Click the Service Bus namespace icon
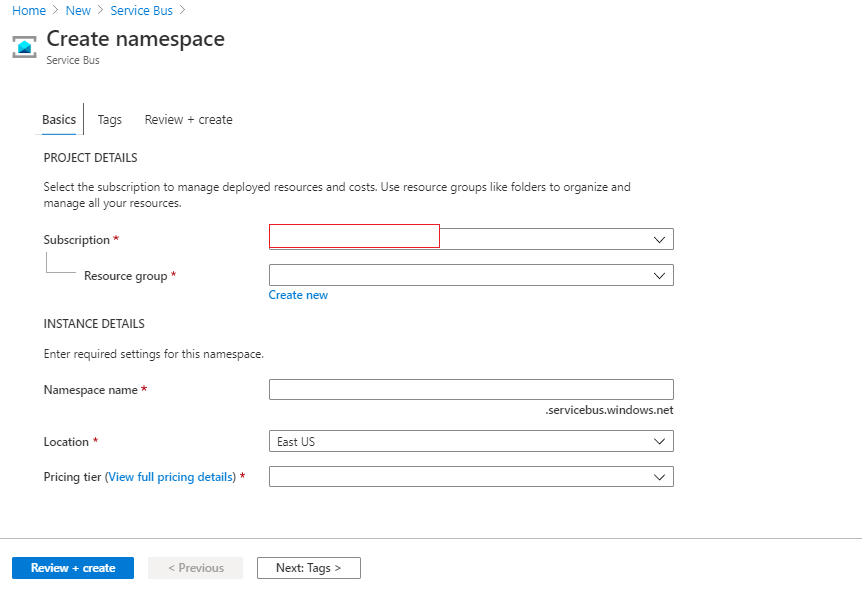This screenshot has width=862, height=589. 24,47
